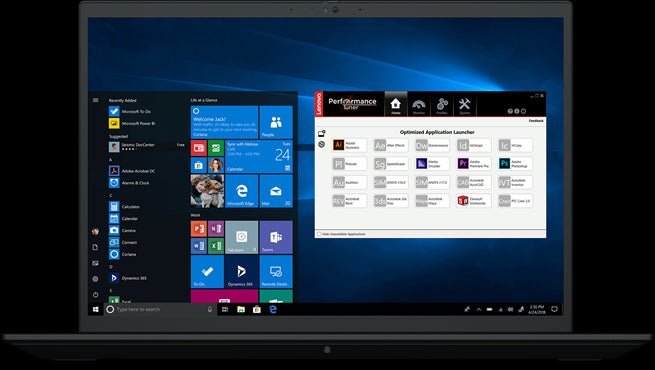
Task: Launch Autodesk Maya from the launcher
Action: pyautogui.click(x=432, y=201)
